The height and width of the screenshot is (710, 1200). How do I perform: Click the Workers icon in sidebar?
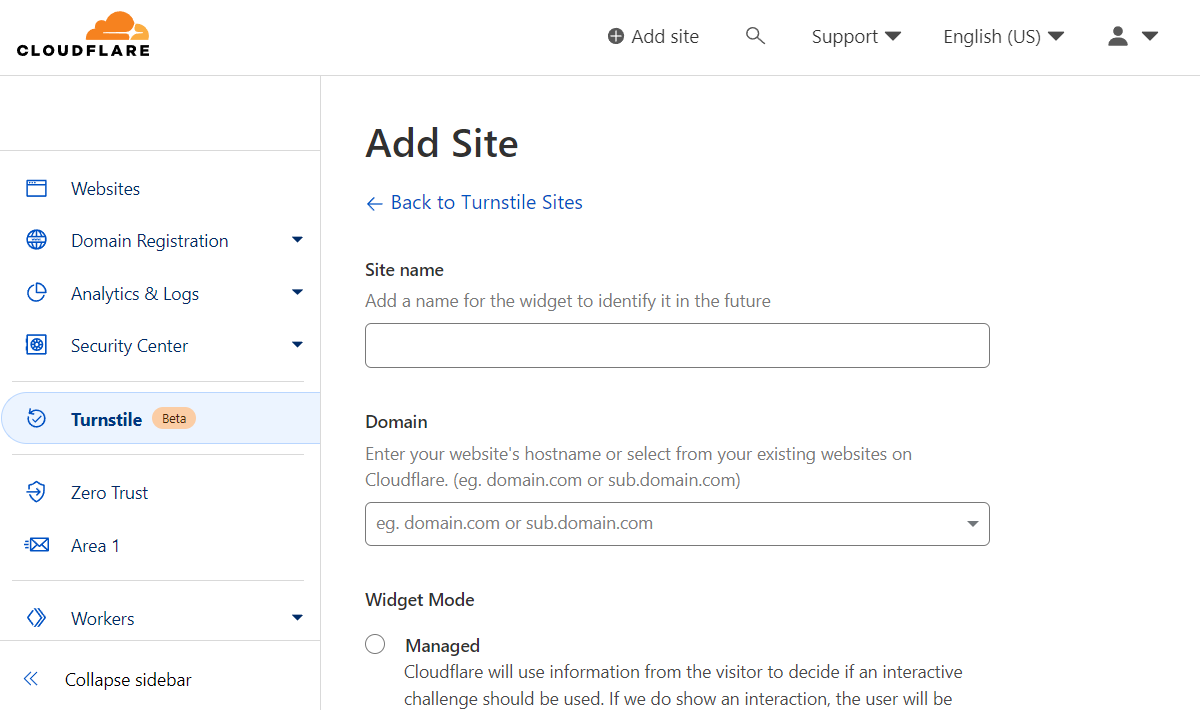(x=36, y=618)
